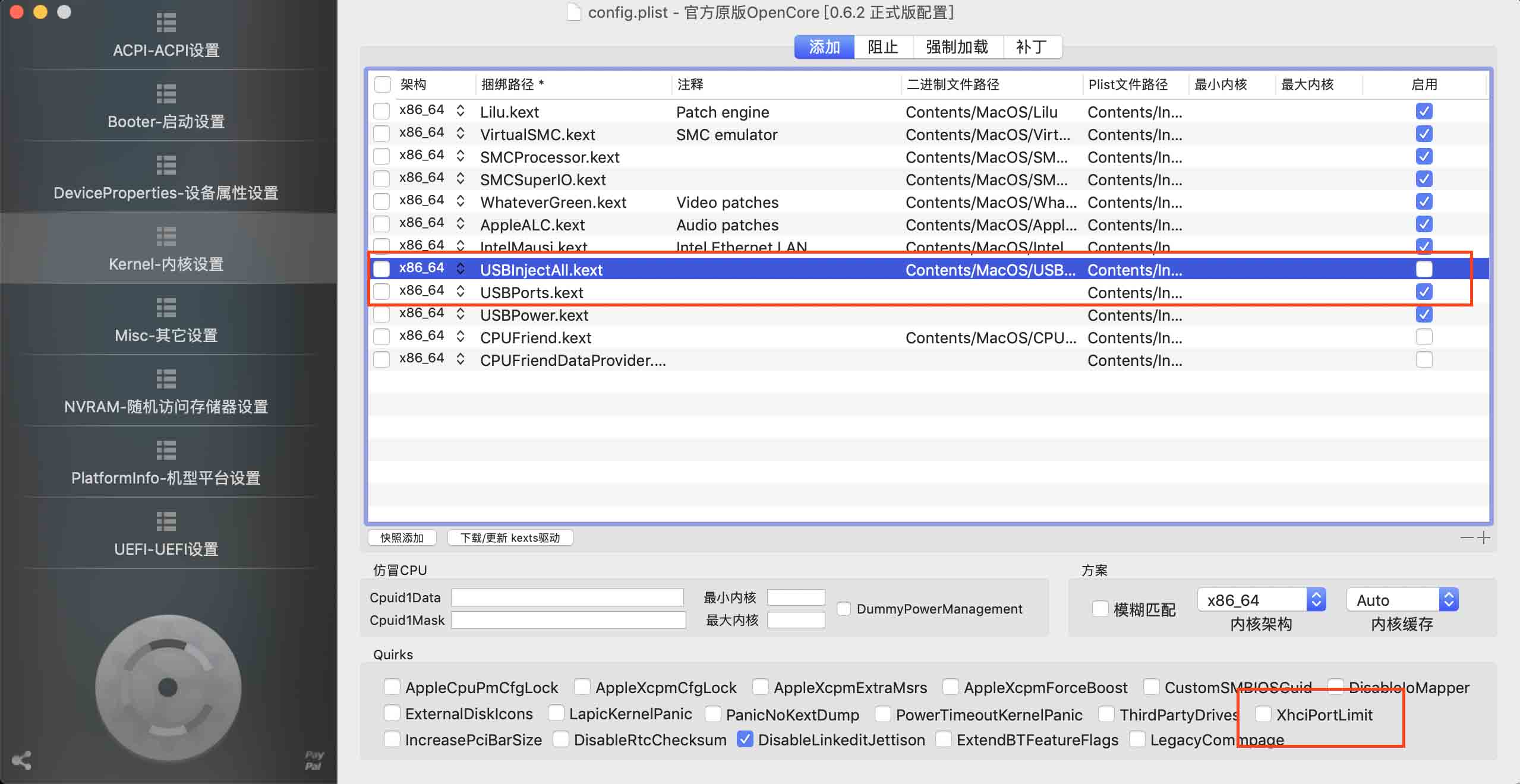Uncheck DisableLinkeditJettison quirk
Image resolution: width=1520 pixels, height=784 pixels.
pyautogui.click(x=745, y=739)
